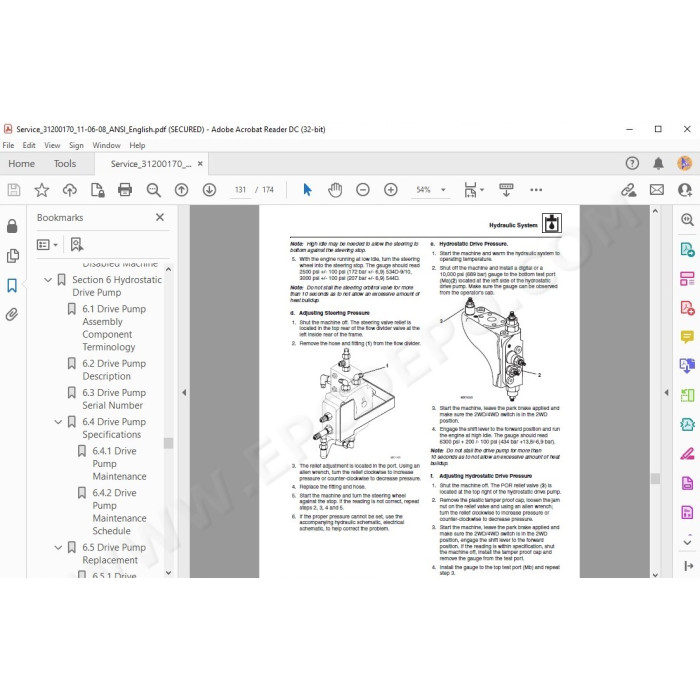The height and width of the screenshot is (700, 700).
Task: Open the document security properties icon
Action: click(x=97, y=190)
